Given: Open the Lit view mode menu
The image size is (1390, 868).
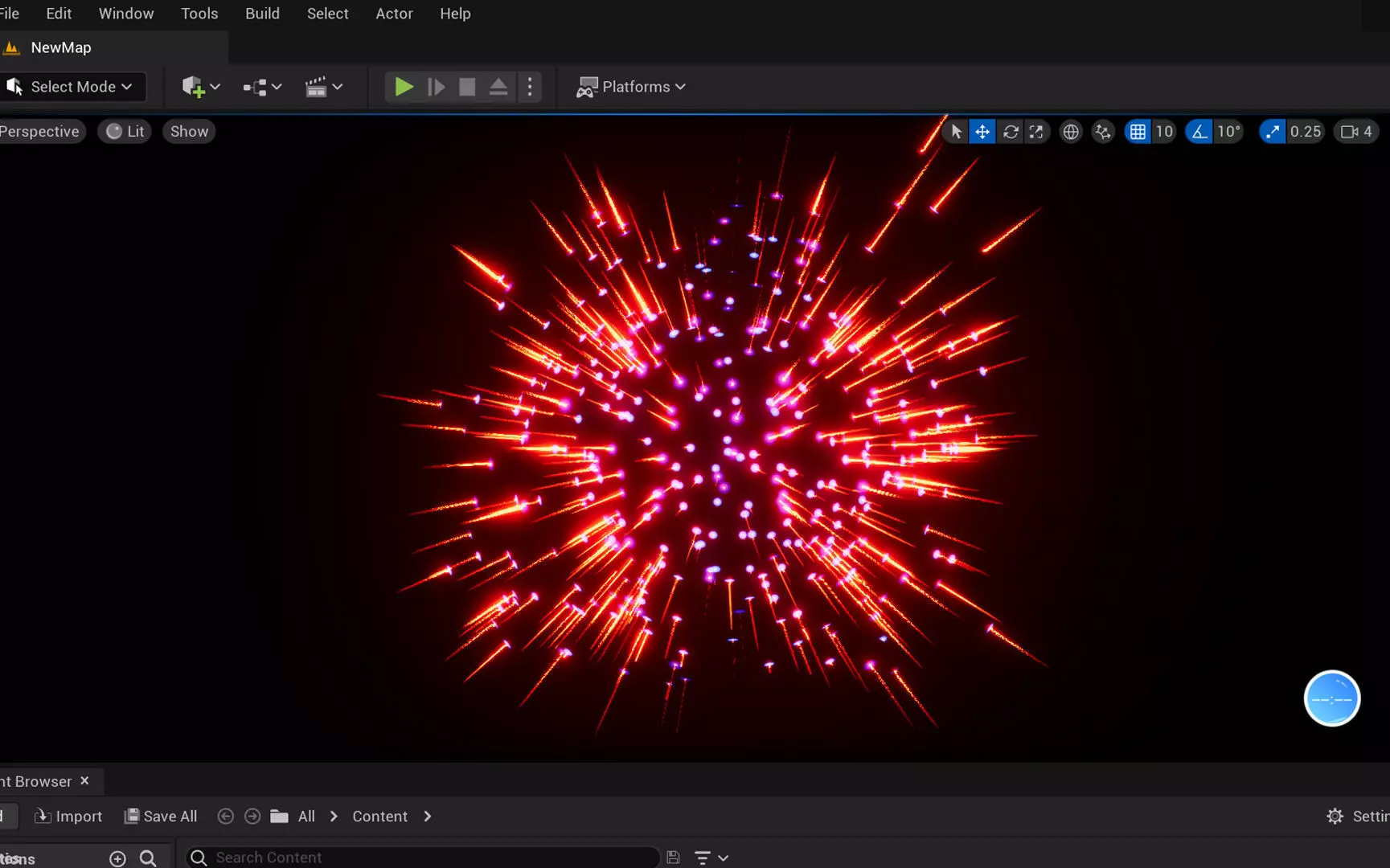Looking at the screenshot, I should 125,132.
